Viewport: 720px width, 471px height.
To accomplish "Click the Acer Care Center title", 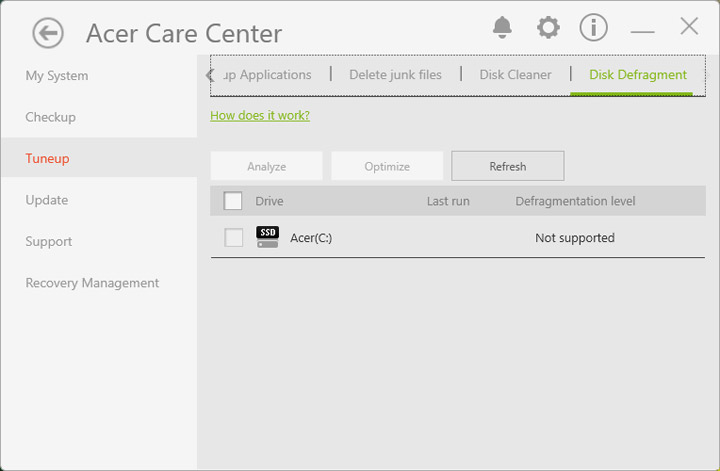I will 184,34.
